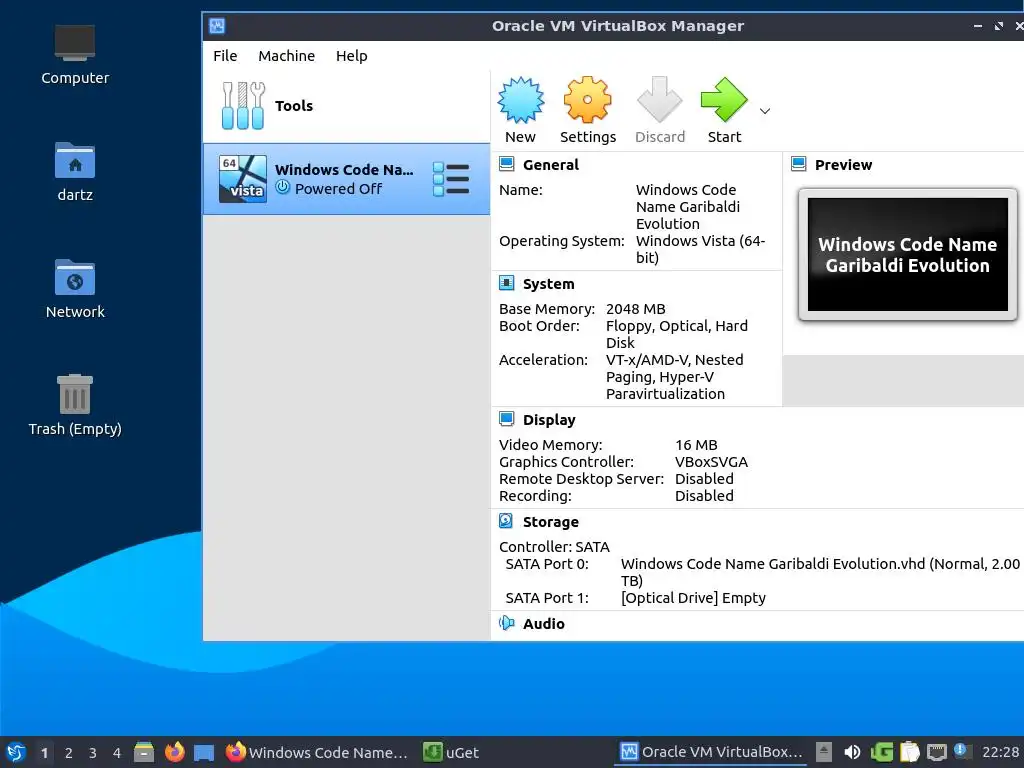Click Oracle VM VirtualBox taskbar button

coord(711,752)
